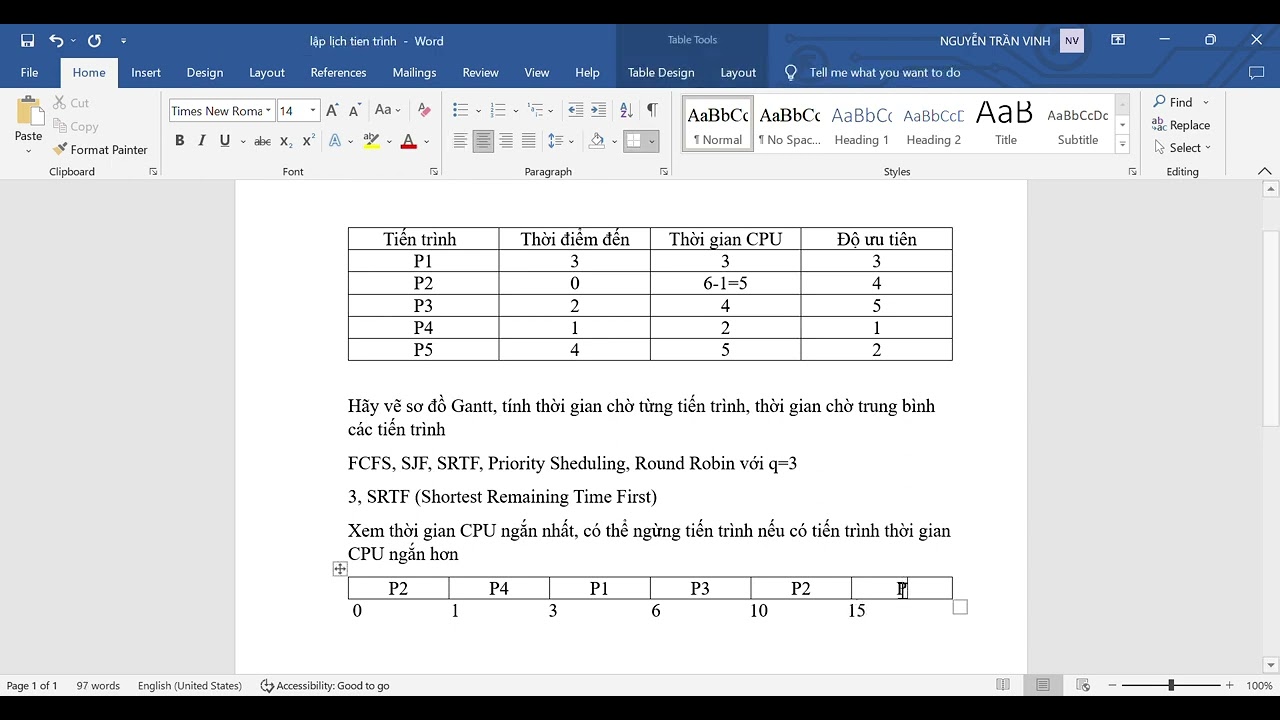Image resolution: width=1280 pixels, height=720 pixels.
Task: Open the Comments pane icon
Action: click(1257, 73)
